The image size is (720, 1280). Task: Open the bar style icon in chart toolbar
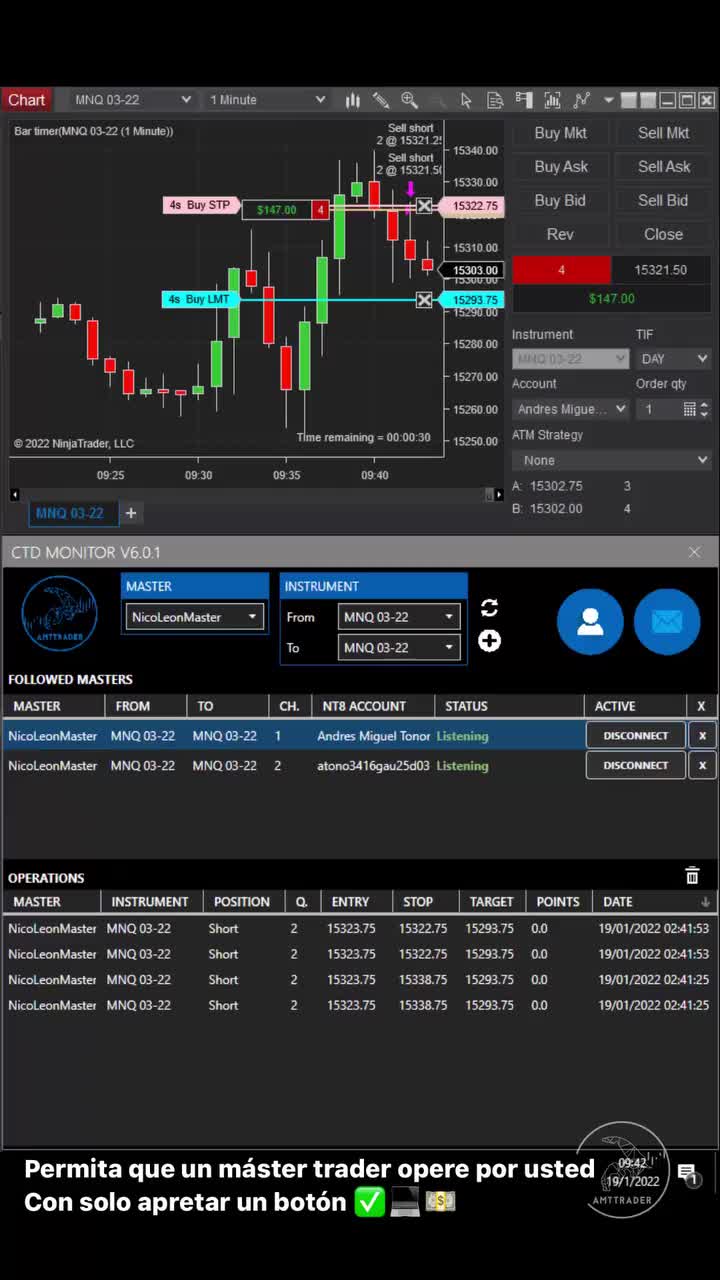coord(352,100)
